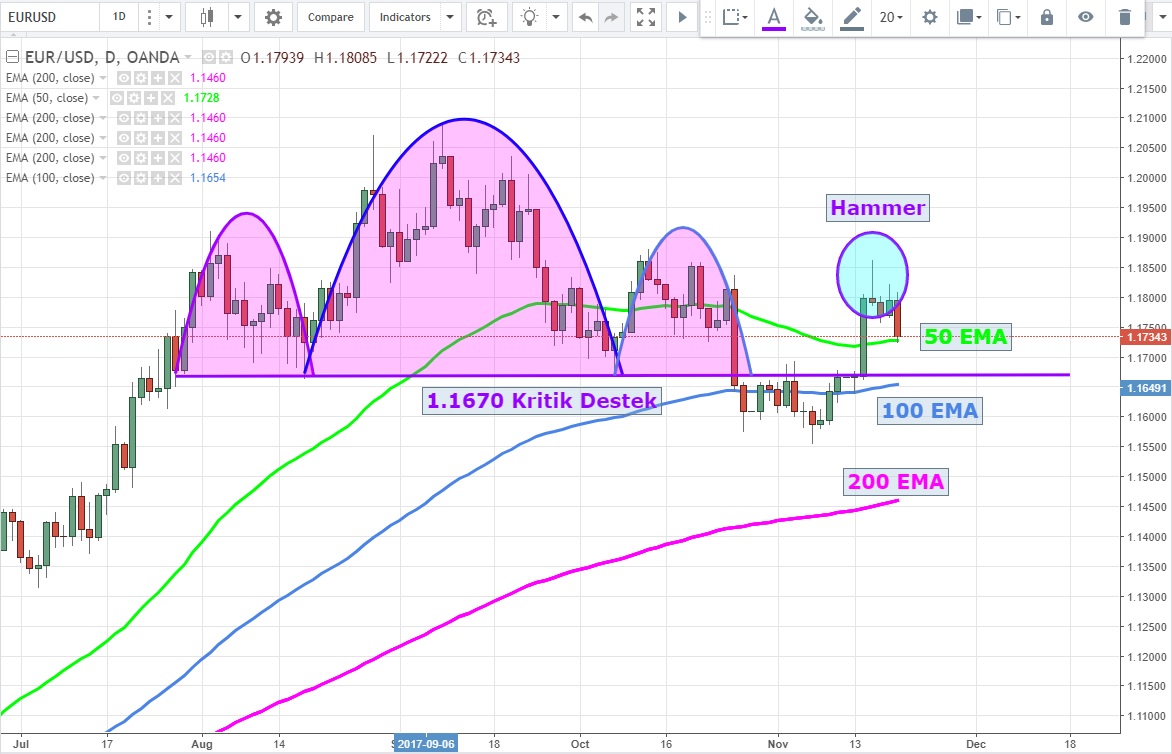Remove the EMA (50, close) indicator
Viewport: 1172px width, 754px height.
pos(166,98)
